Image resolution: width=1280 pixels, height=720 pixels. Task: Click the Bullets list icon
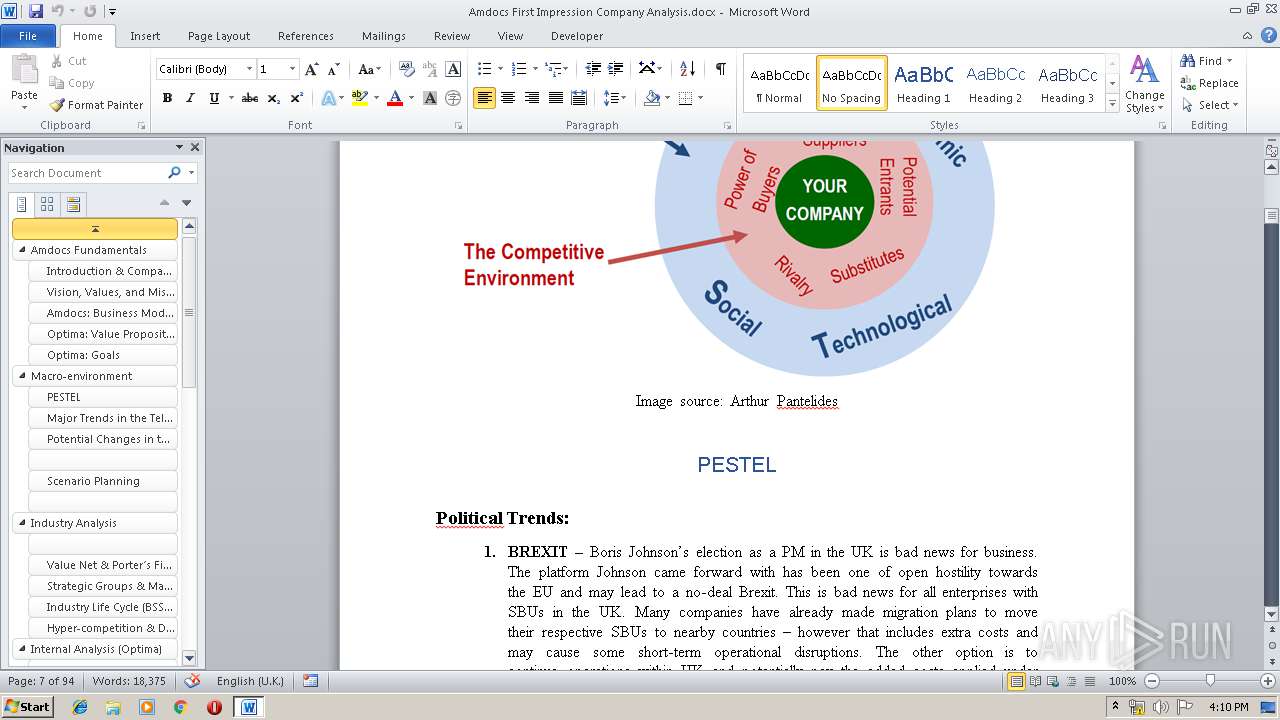[x=485, y=69]
